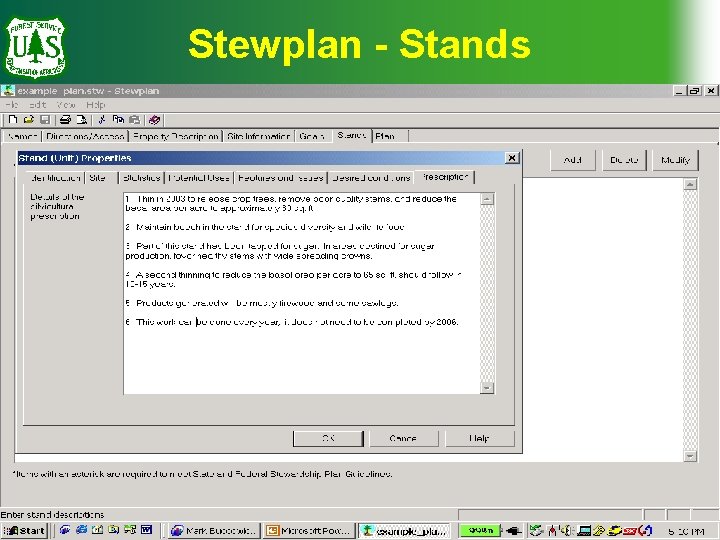
Task: Click the Help button in the dialog
Action: 479,439
